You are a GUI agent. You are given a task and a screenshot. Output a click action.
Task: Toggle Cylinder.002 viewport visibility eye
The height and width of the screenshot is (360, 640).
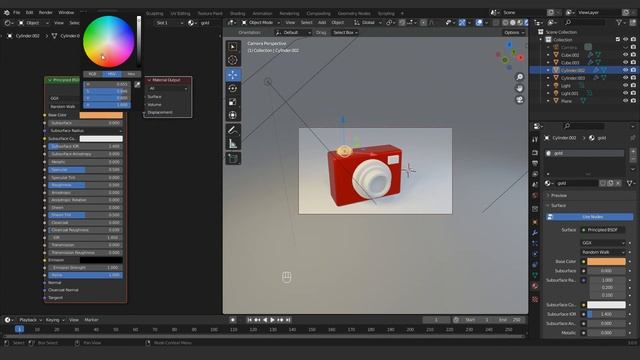[625, 70]
